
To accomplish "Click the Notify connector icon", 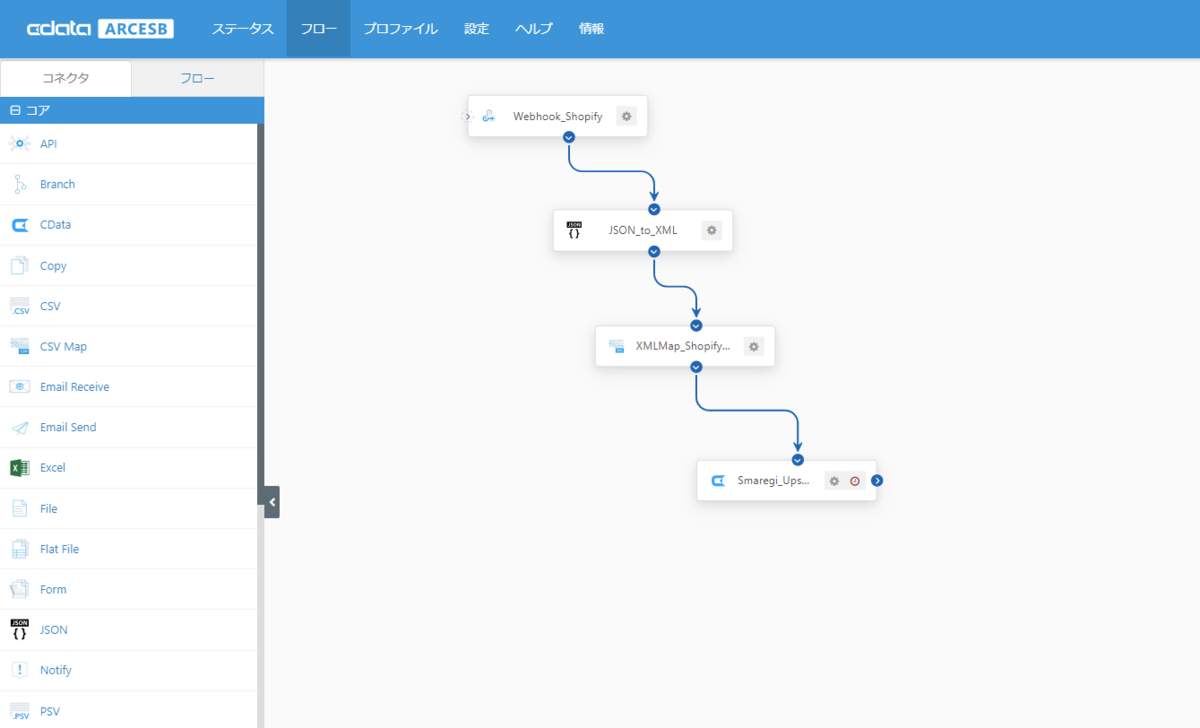I will 19,670.
